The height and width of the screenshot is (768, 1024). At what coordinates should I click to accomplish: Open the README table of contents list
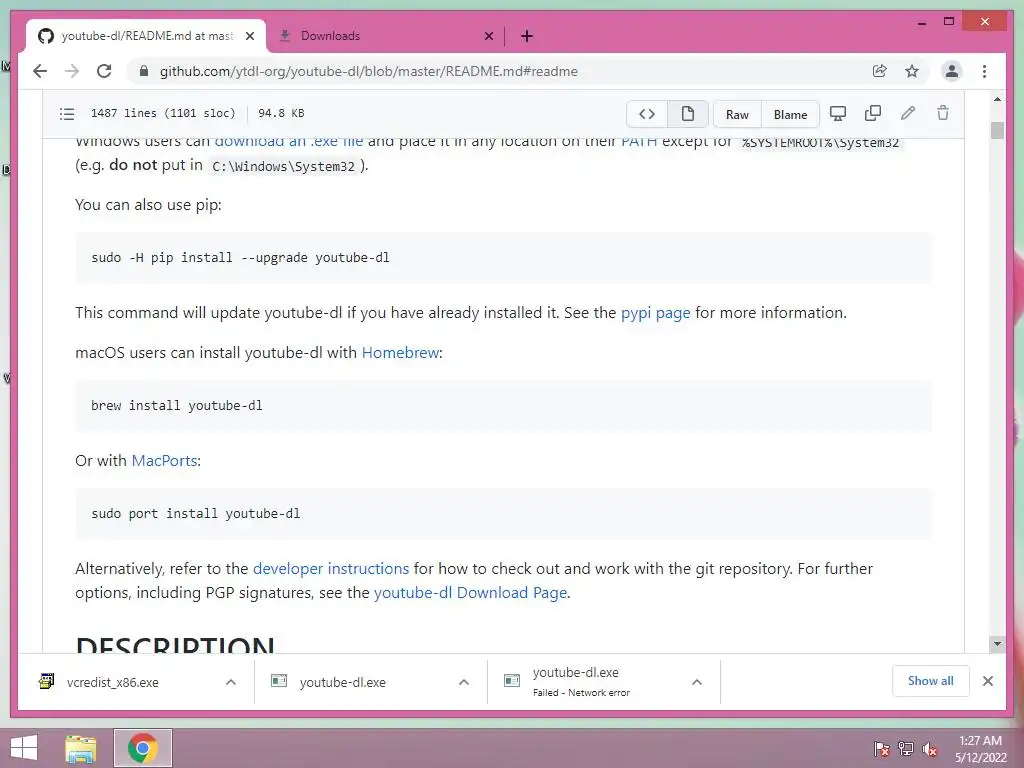click(67, 114)
